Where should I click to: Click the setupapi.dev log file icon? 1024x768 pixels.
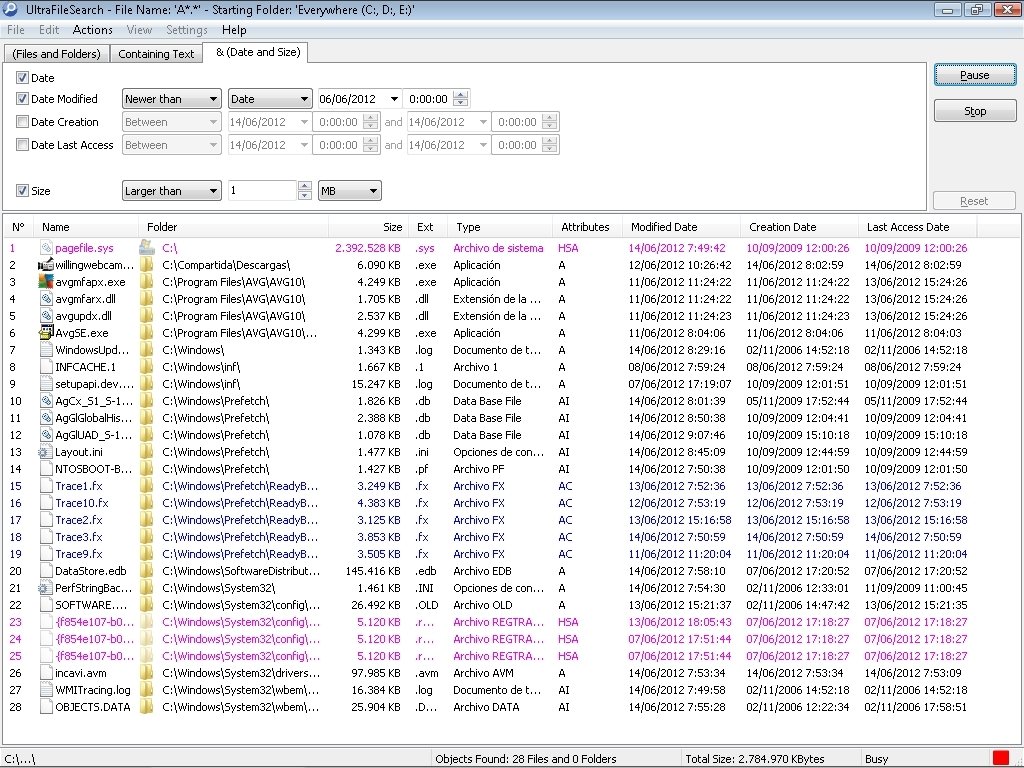[x=46, y=384]
